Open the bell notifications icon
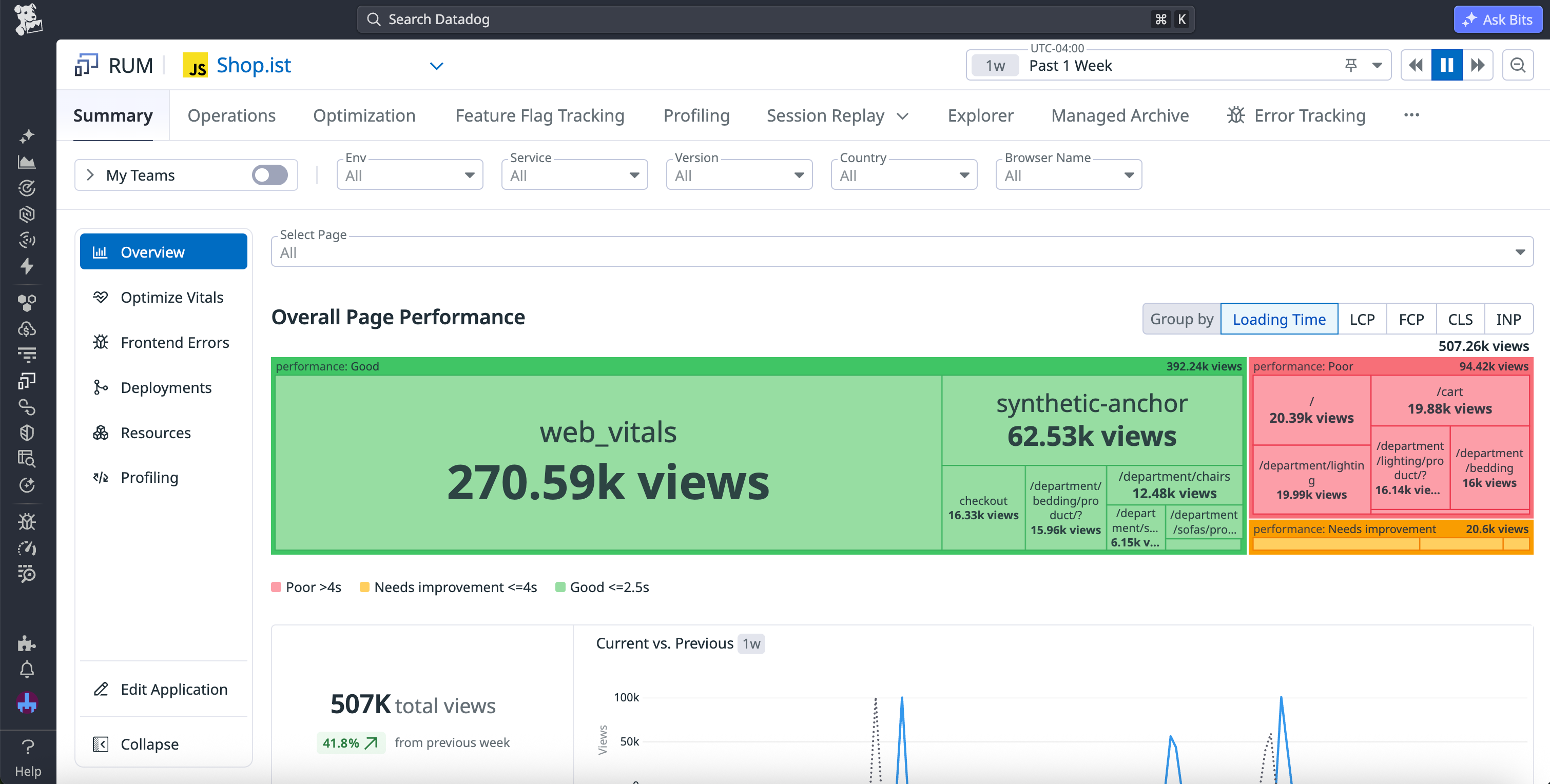This screenshot has width=1550, height=784. coord(27,670)
